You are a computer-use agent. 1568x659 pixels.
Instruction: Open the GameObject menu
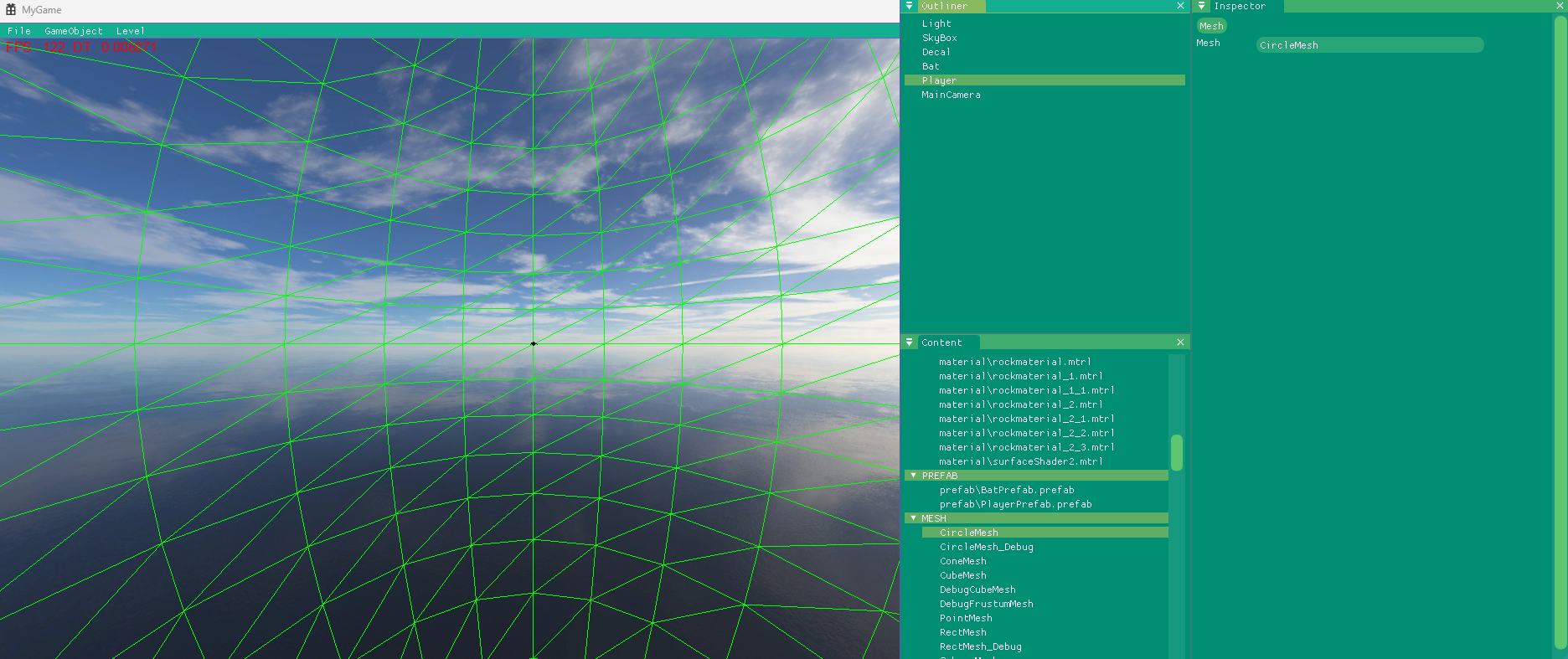[74, 31]
